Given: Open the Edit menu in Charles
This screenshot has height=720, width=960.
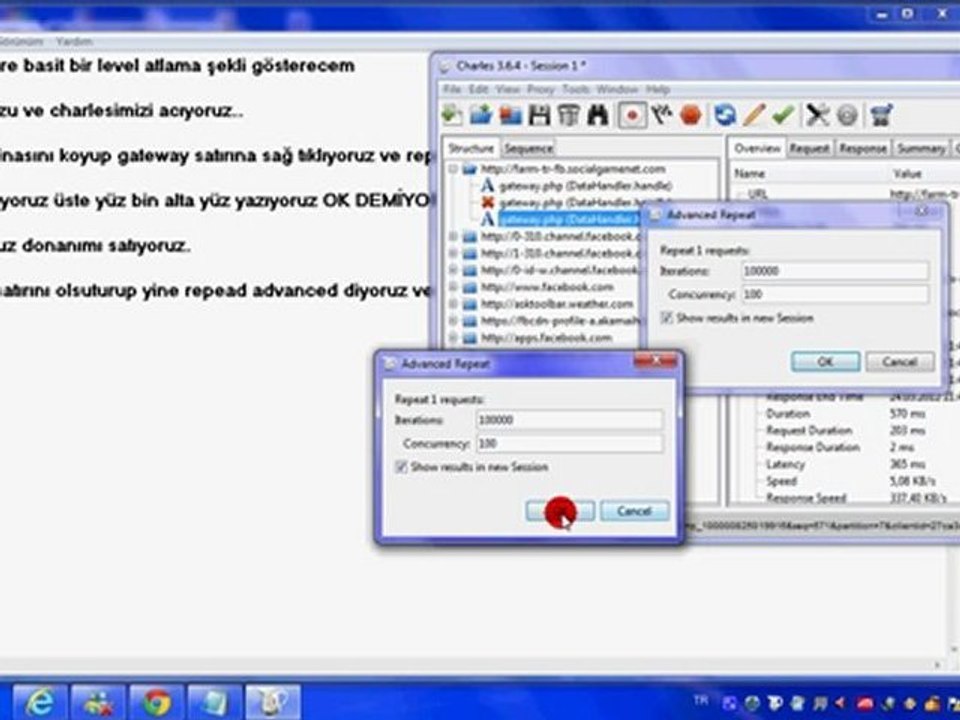Looking at the screenshot, I should (478, 89).
